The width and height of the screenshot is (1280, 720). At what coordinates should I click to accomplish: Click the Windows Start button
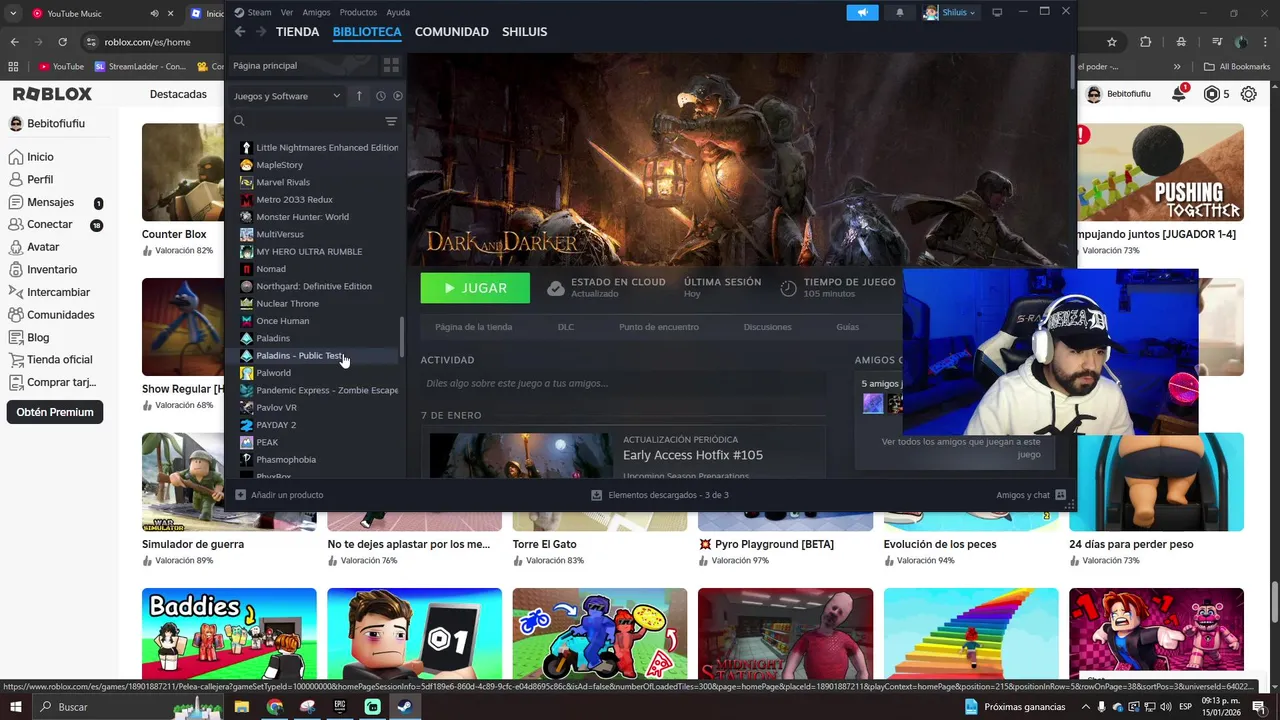click(15, 707)
